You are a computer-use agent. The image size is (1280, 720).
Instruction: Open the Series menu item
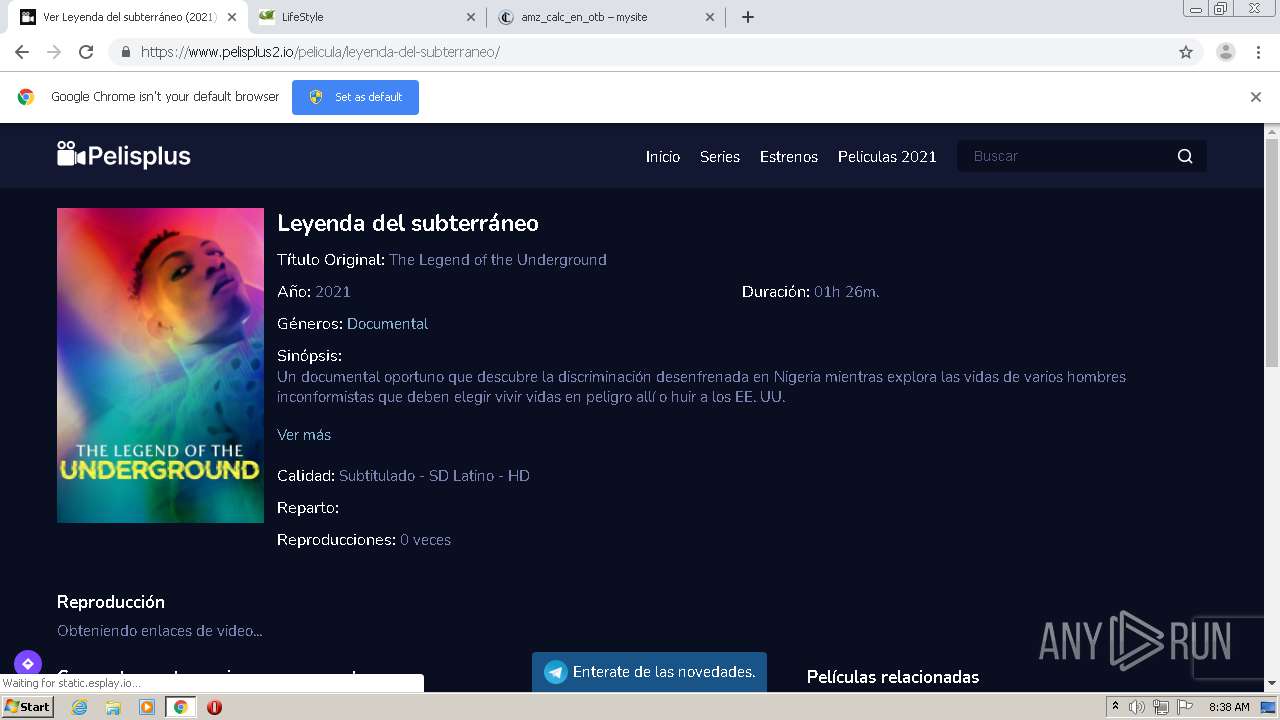tap(720, 156)
